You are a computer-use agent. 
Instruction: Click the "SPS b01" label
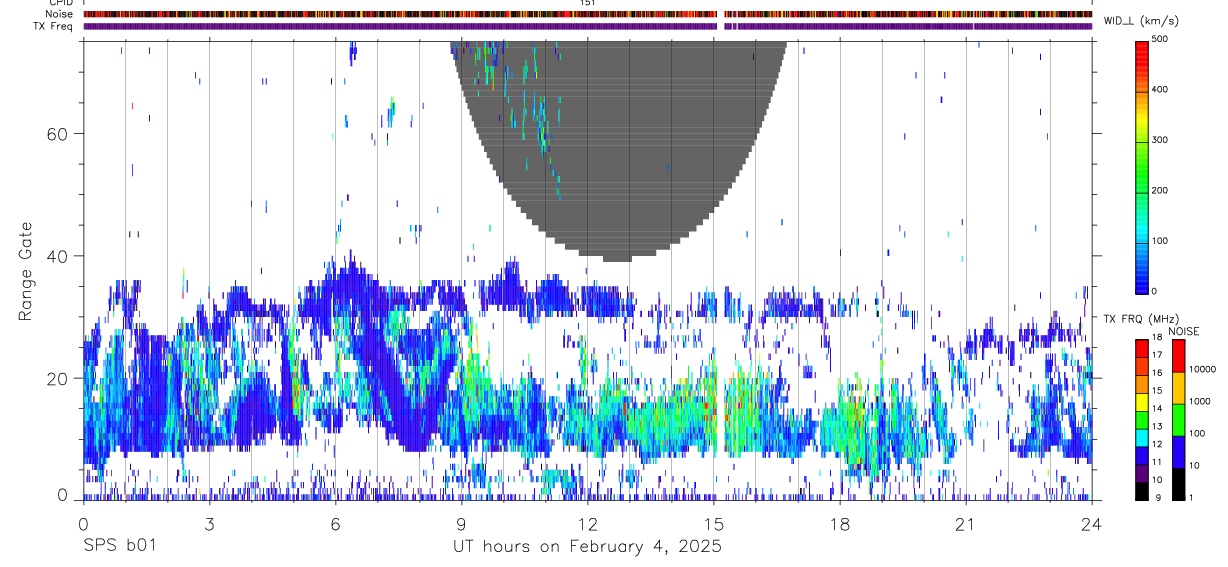[119, 547]
